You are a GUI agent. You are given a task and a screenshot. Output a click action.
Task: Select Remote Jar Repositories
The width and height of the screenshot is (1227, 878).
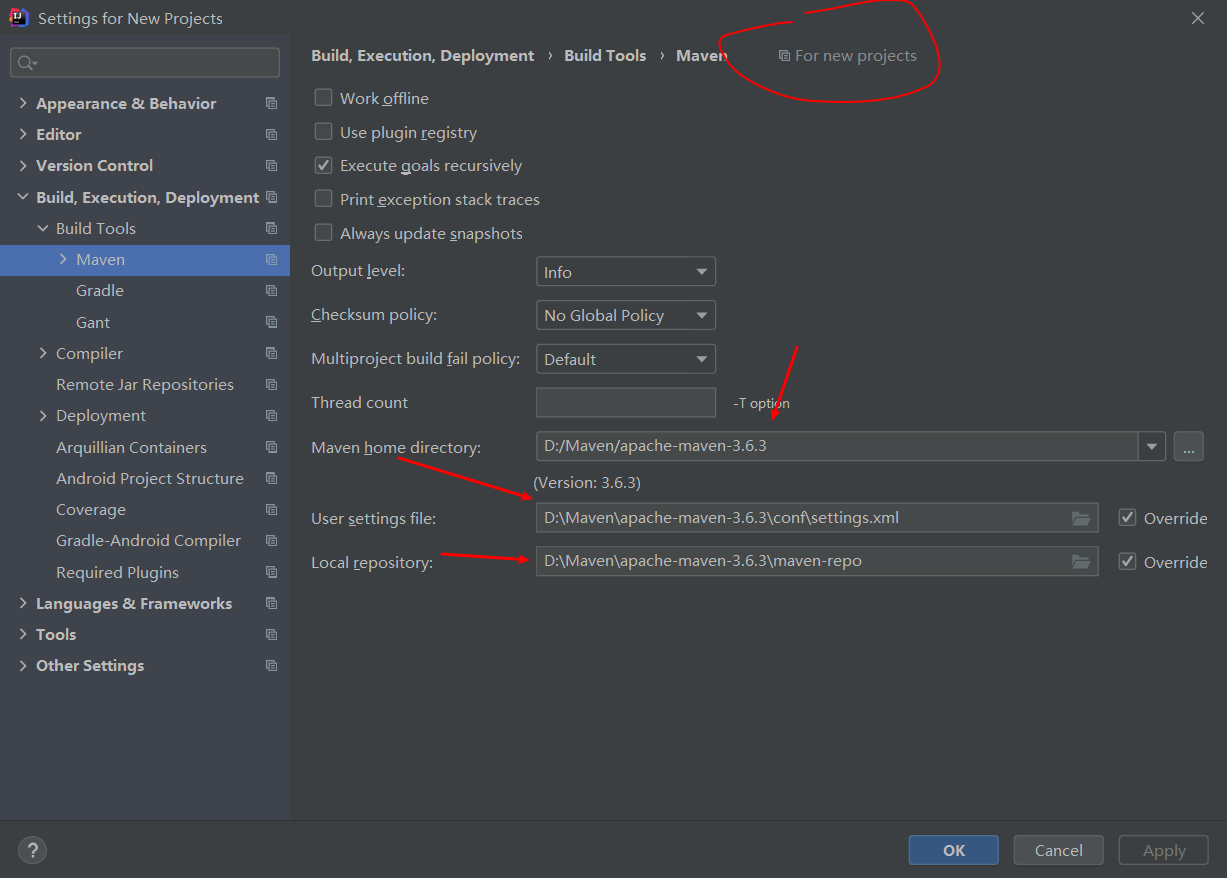pos(145,384)
